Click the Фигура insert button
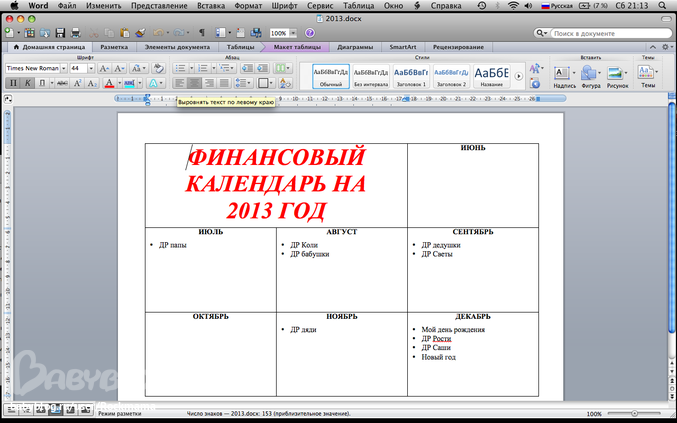This screenshot has height=423, width=677. (590, 76)
